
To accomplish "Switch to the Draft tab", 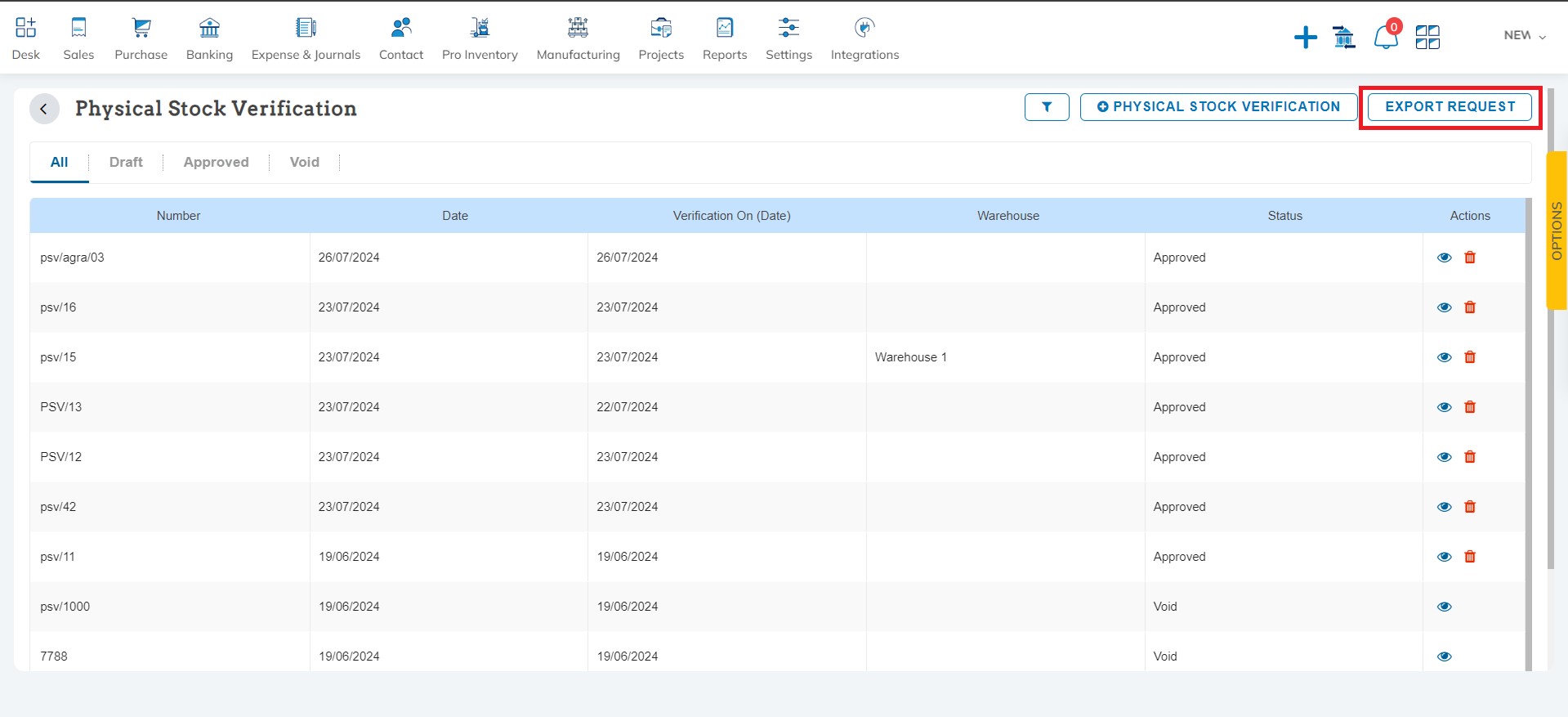I will 126,162.
